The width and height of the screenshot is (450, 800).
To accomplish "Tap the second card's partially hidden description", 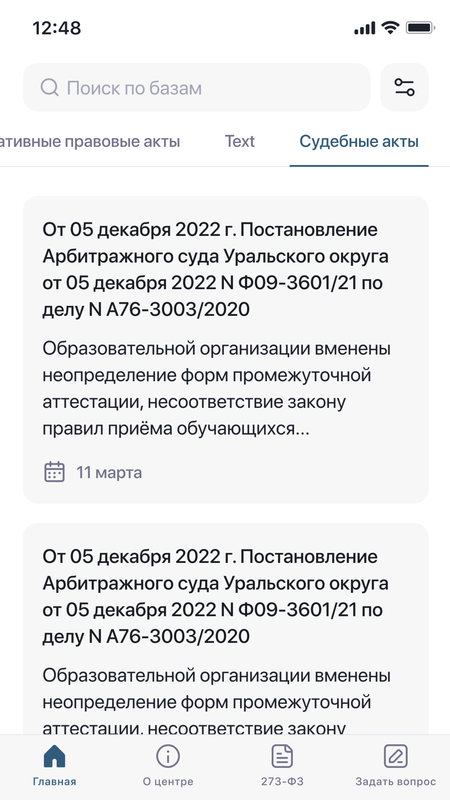I will [x=216, y=702].
